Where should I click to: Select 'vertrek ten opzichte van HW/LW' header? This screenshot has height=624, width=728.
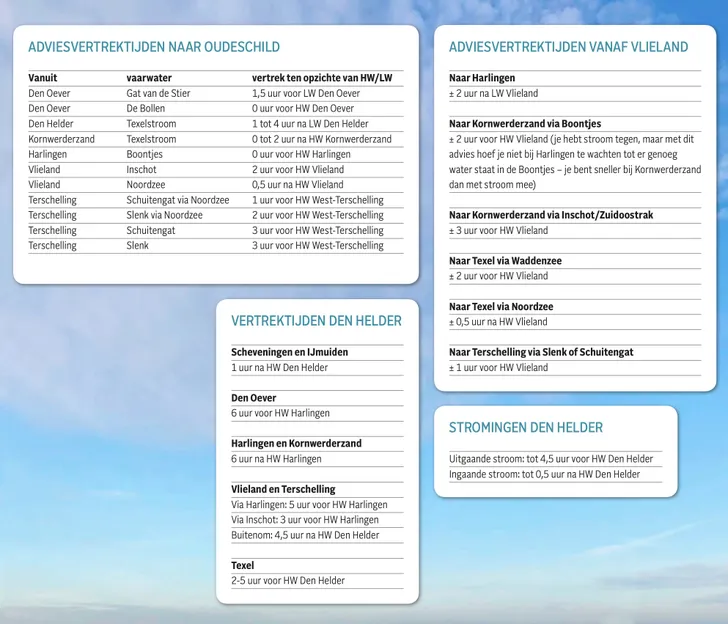321,78
